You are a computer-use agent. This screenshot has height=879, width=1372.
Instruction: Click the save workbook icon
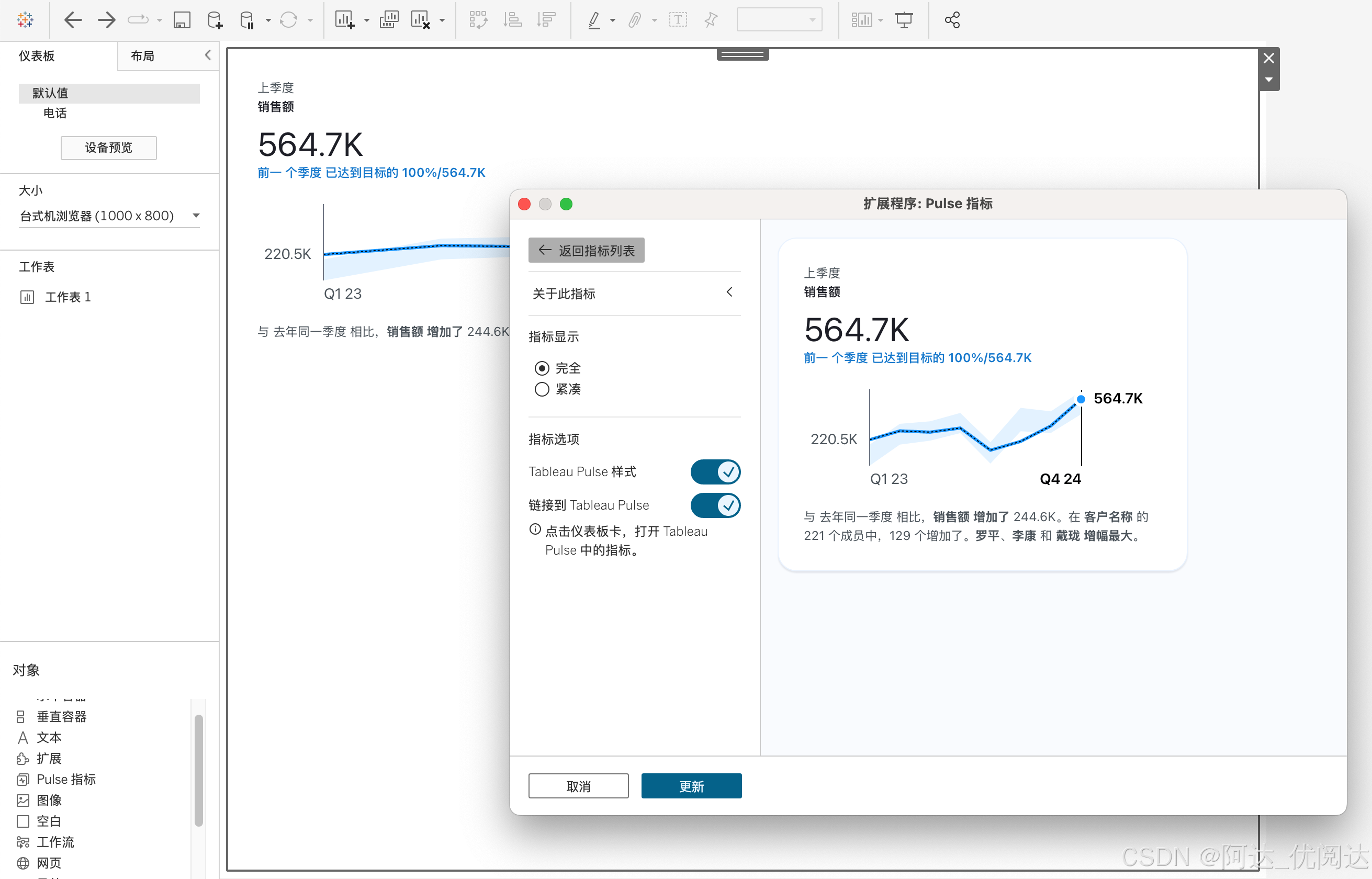(182, 20)
